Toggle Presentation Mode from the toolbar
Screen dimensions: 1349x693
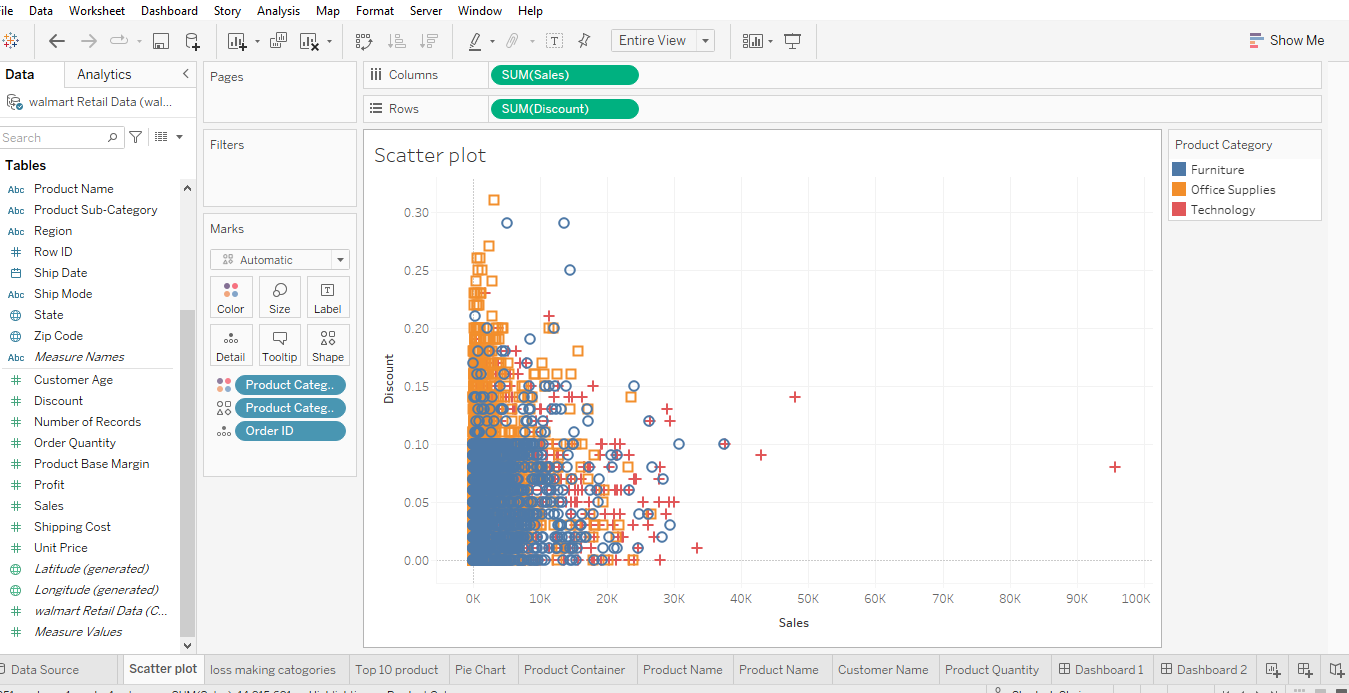[792, 41]
